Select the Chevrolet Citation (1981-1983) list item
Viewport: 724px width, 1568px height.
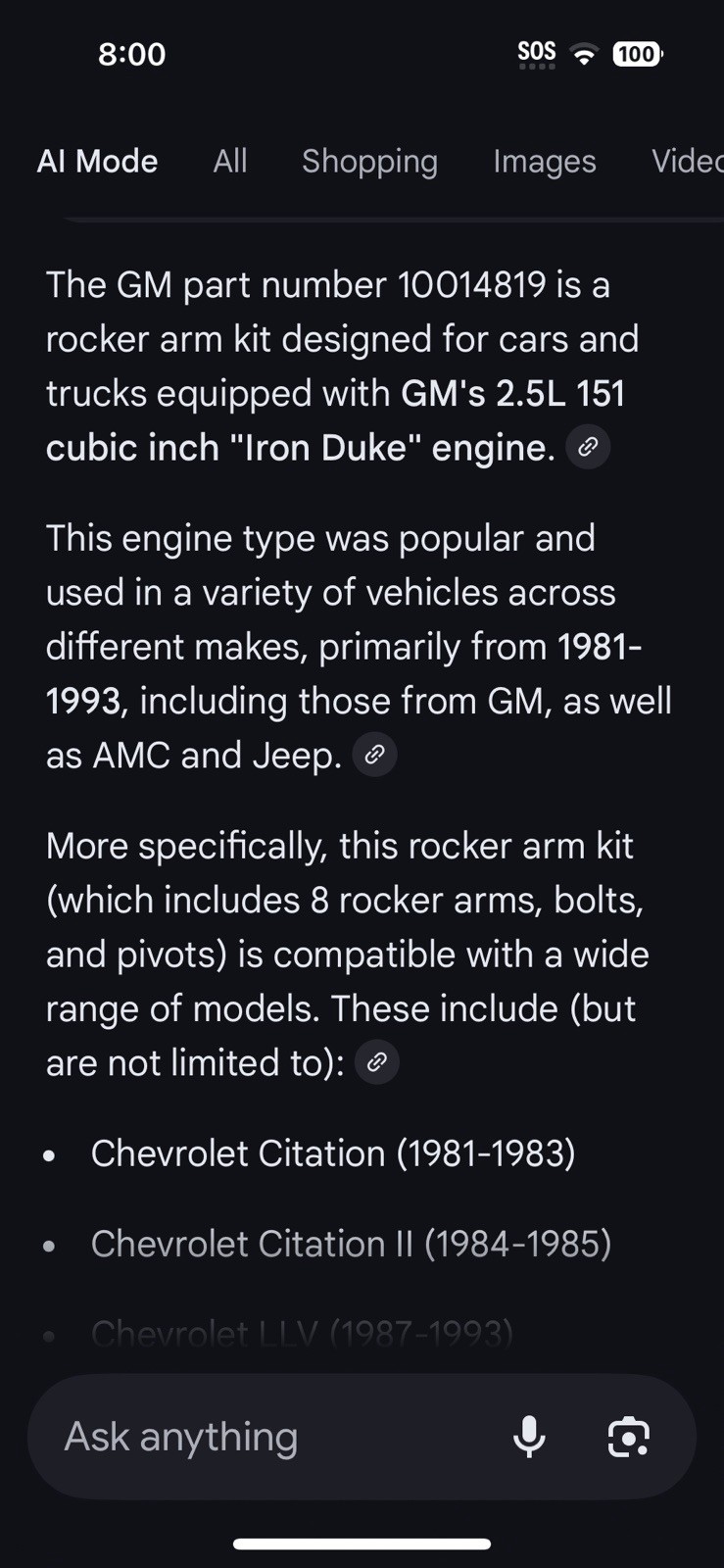pos(333,1153)
